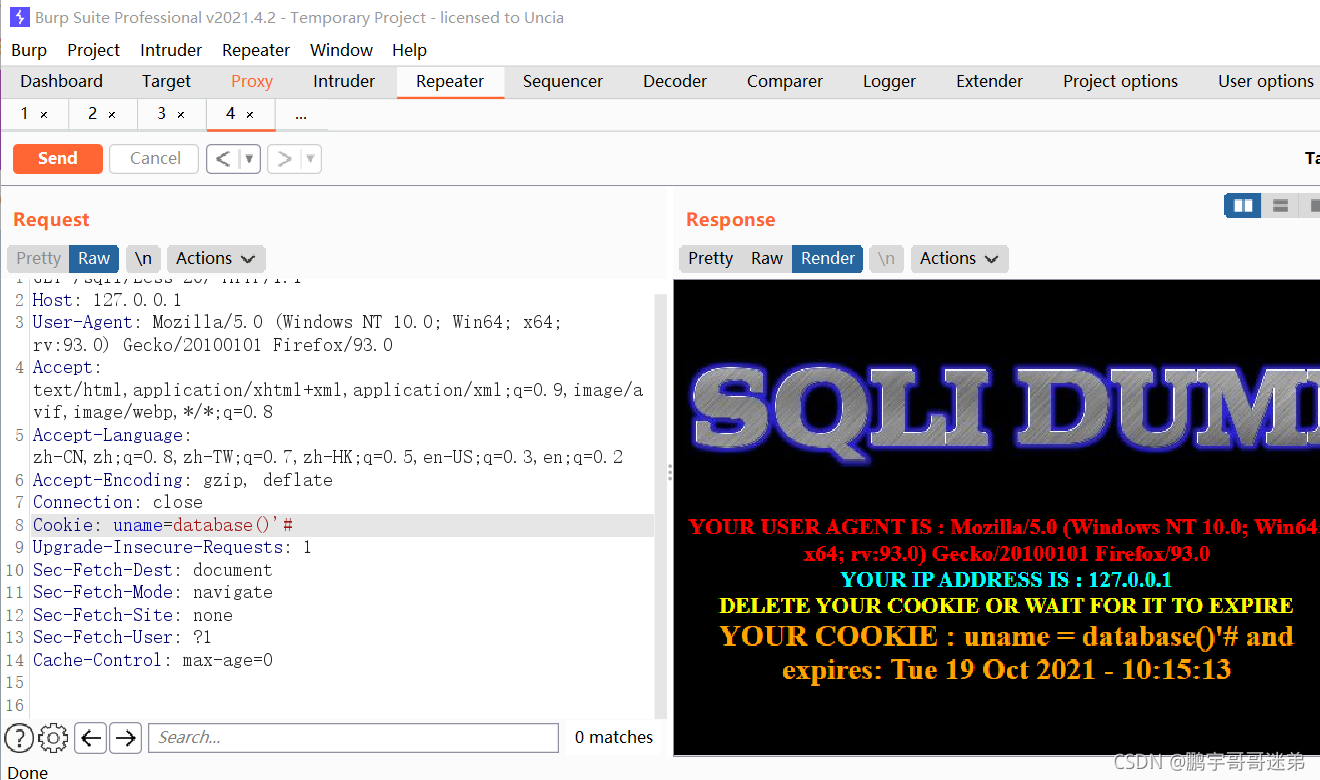
Task: Click the Cookie uname header line
Action: tap(342, 525)
